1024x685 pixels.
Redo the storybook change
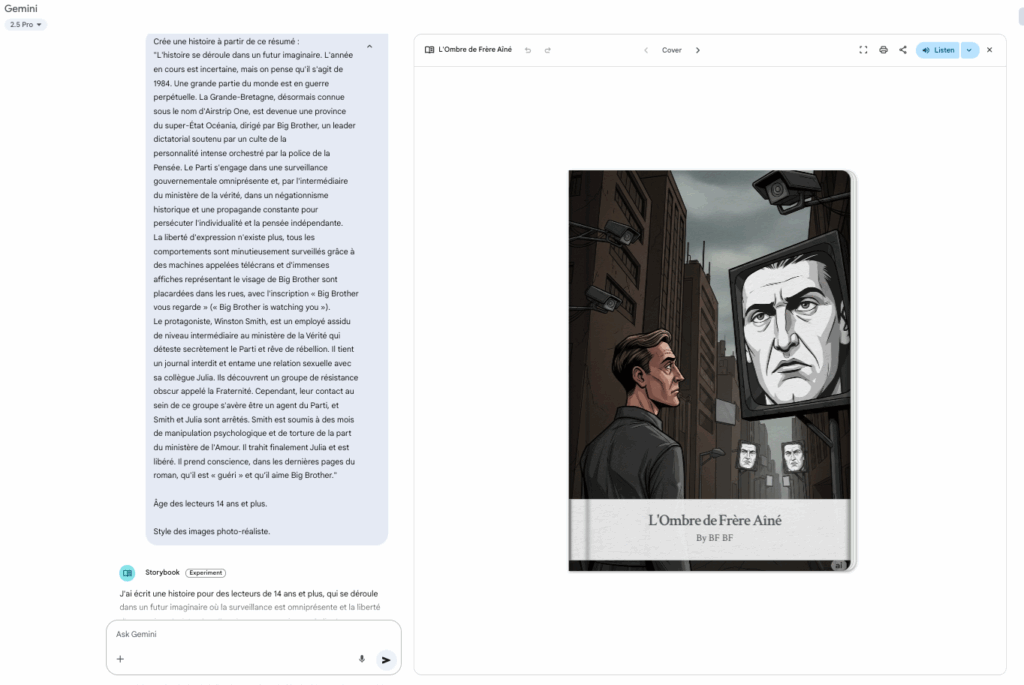pos(548,49)
